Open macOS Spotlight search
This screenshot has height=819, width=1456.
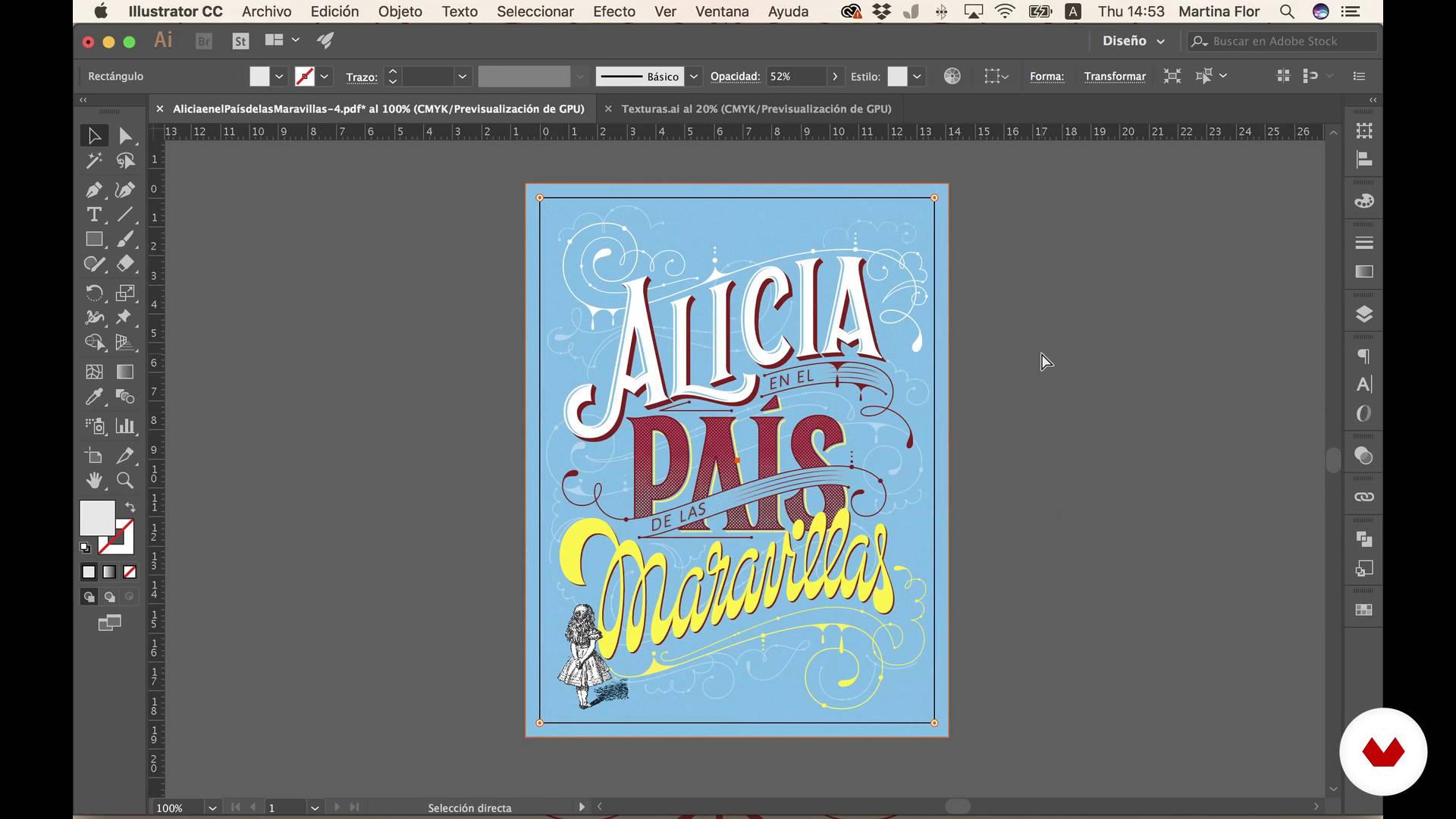point(1287,11)
